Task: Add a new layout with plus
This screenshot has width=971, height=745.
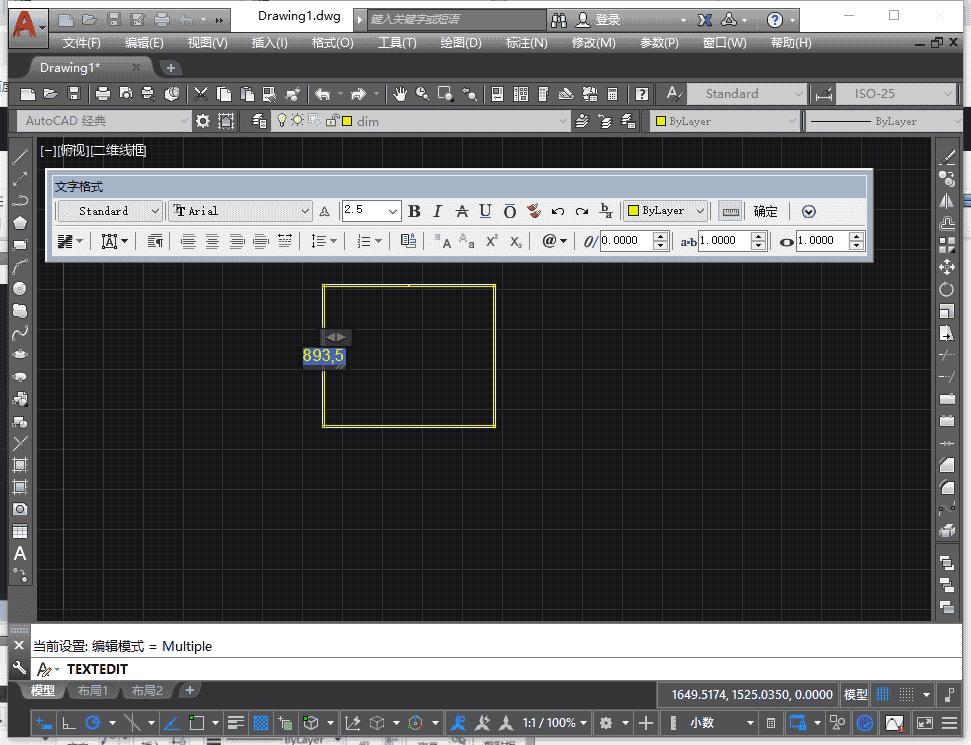Action: tap(189, 690)
